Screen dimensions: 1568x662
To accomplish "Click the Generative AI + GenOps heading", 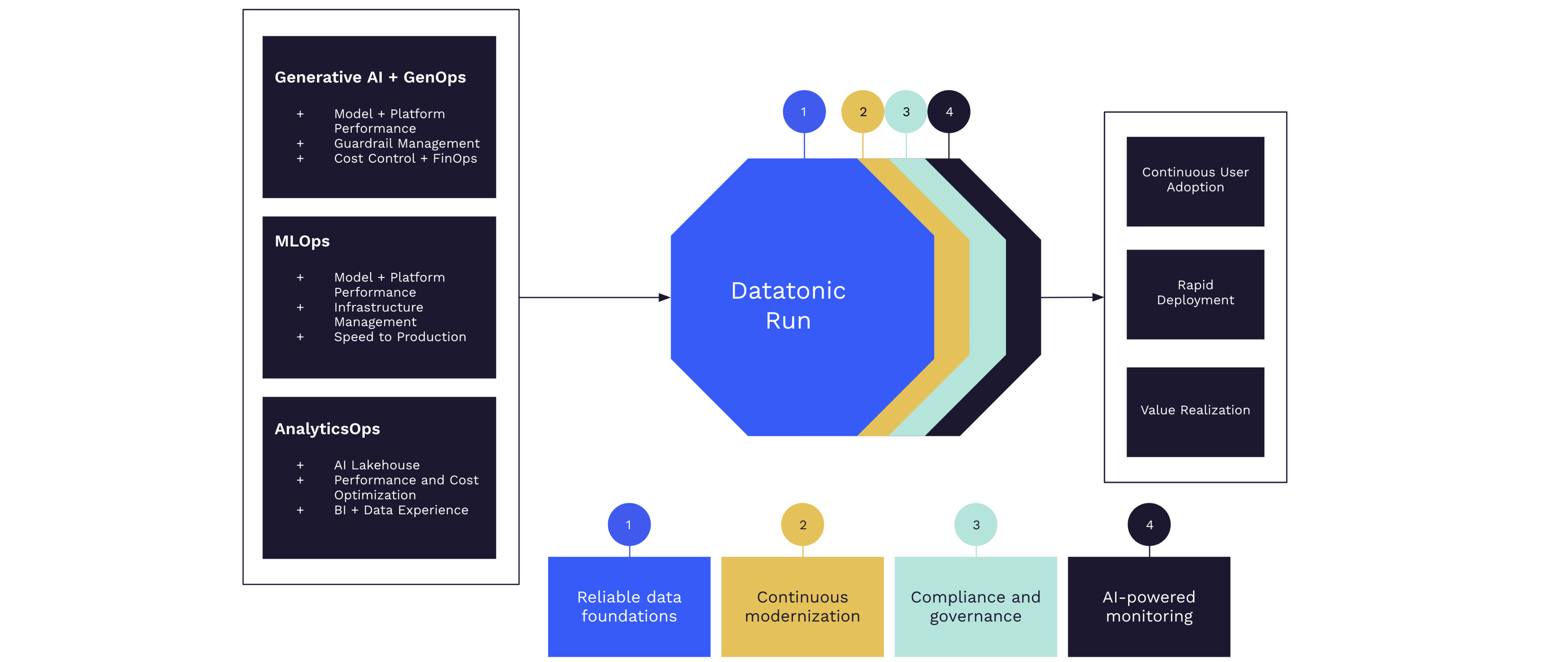I will pos(370,77).
